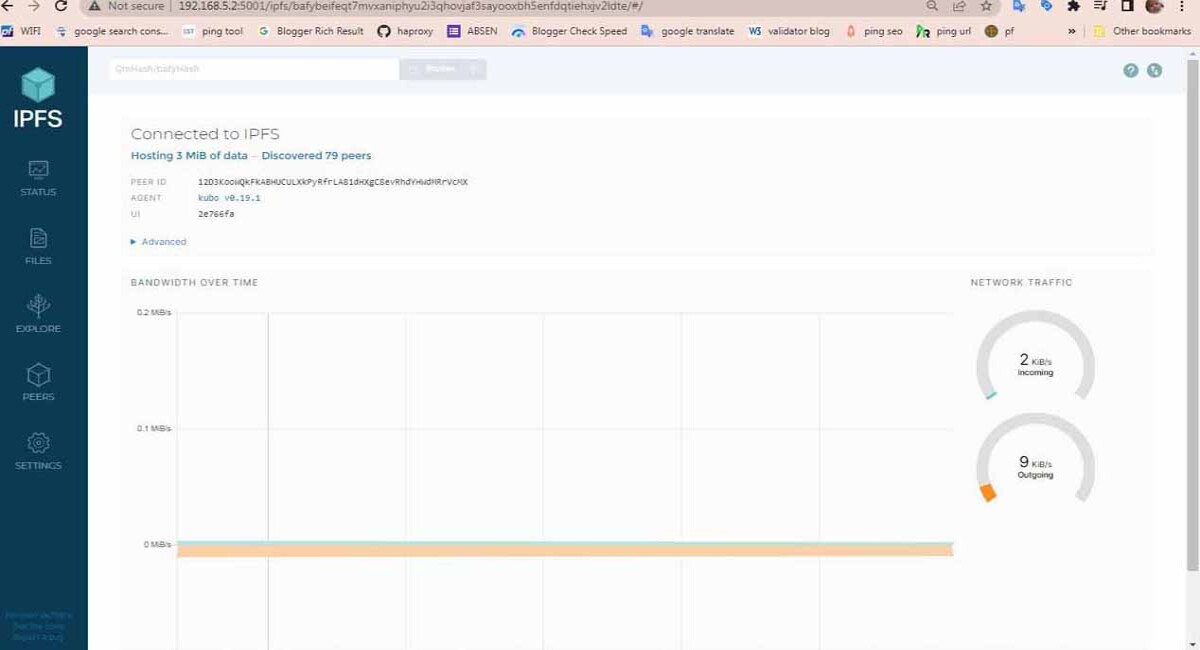Image resolution: width=1200 pixels, height=650 pixels.
Task: Click the kubo v0.19.1 agent link
Action: (229, 198)
